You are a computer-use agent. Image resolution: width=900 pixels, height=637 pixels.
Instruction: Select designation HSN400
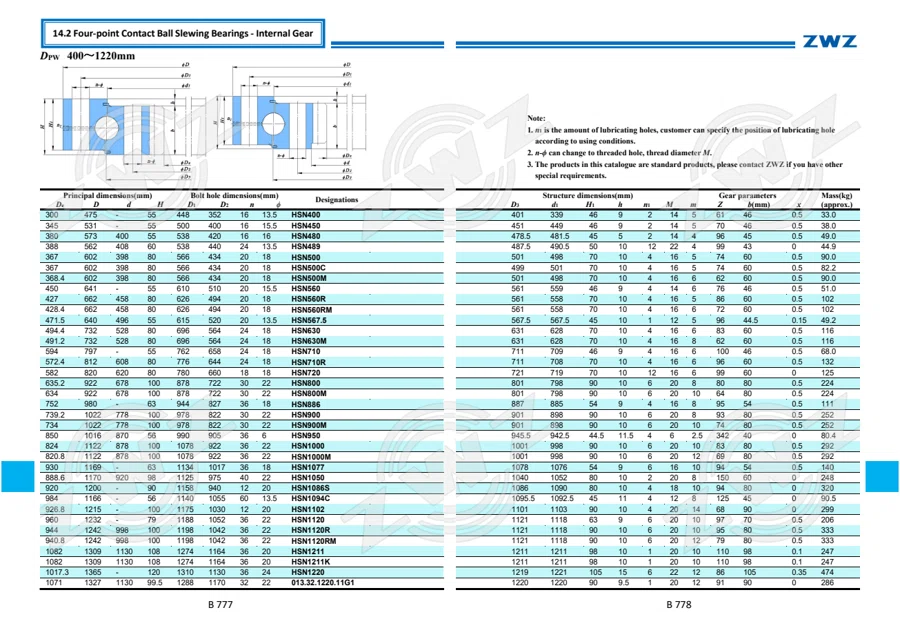pyautogui.click(x=305, y=215)
